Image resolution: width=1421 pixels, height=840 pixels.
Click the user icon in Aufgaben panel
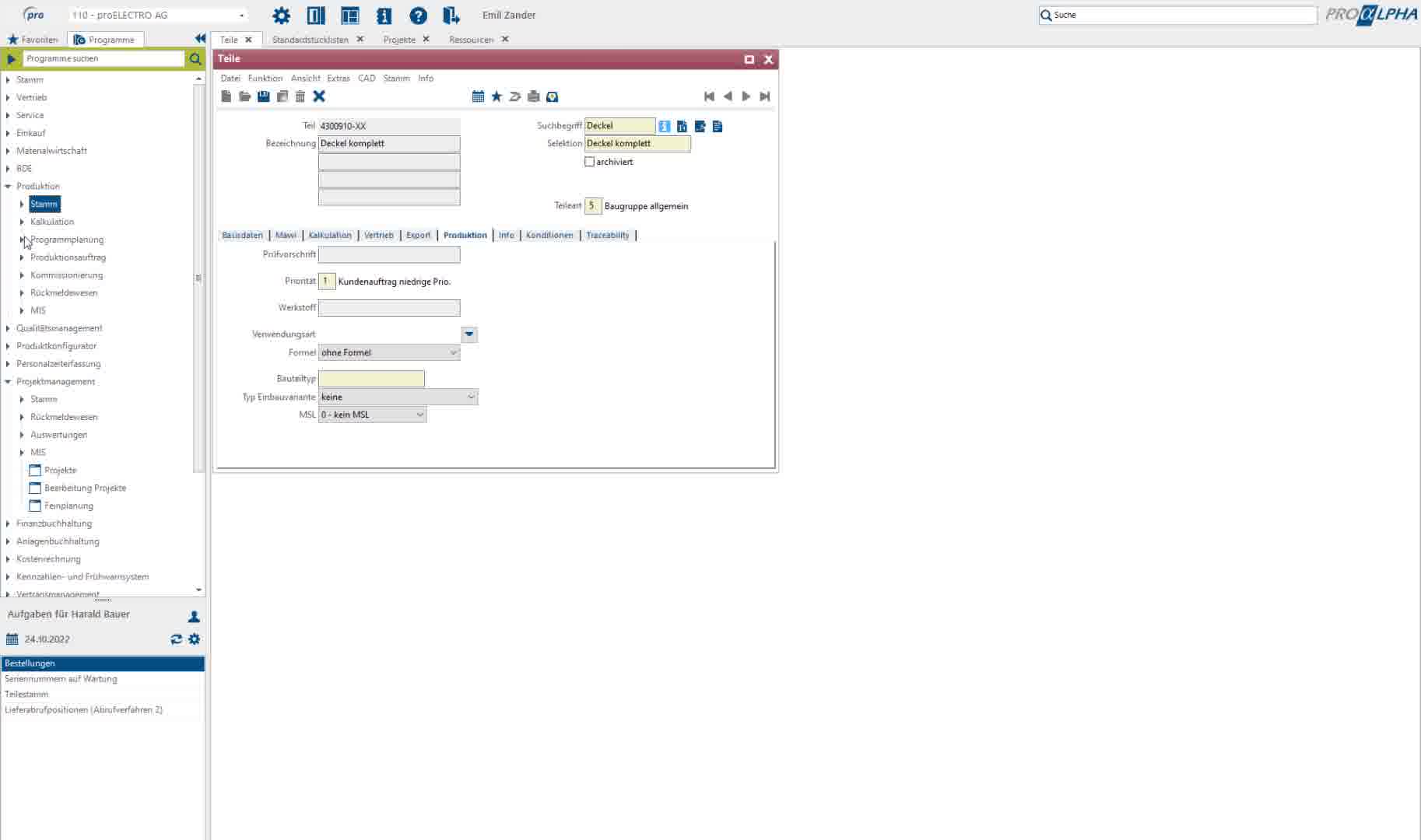click(194, 616)
